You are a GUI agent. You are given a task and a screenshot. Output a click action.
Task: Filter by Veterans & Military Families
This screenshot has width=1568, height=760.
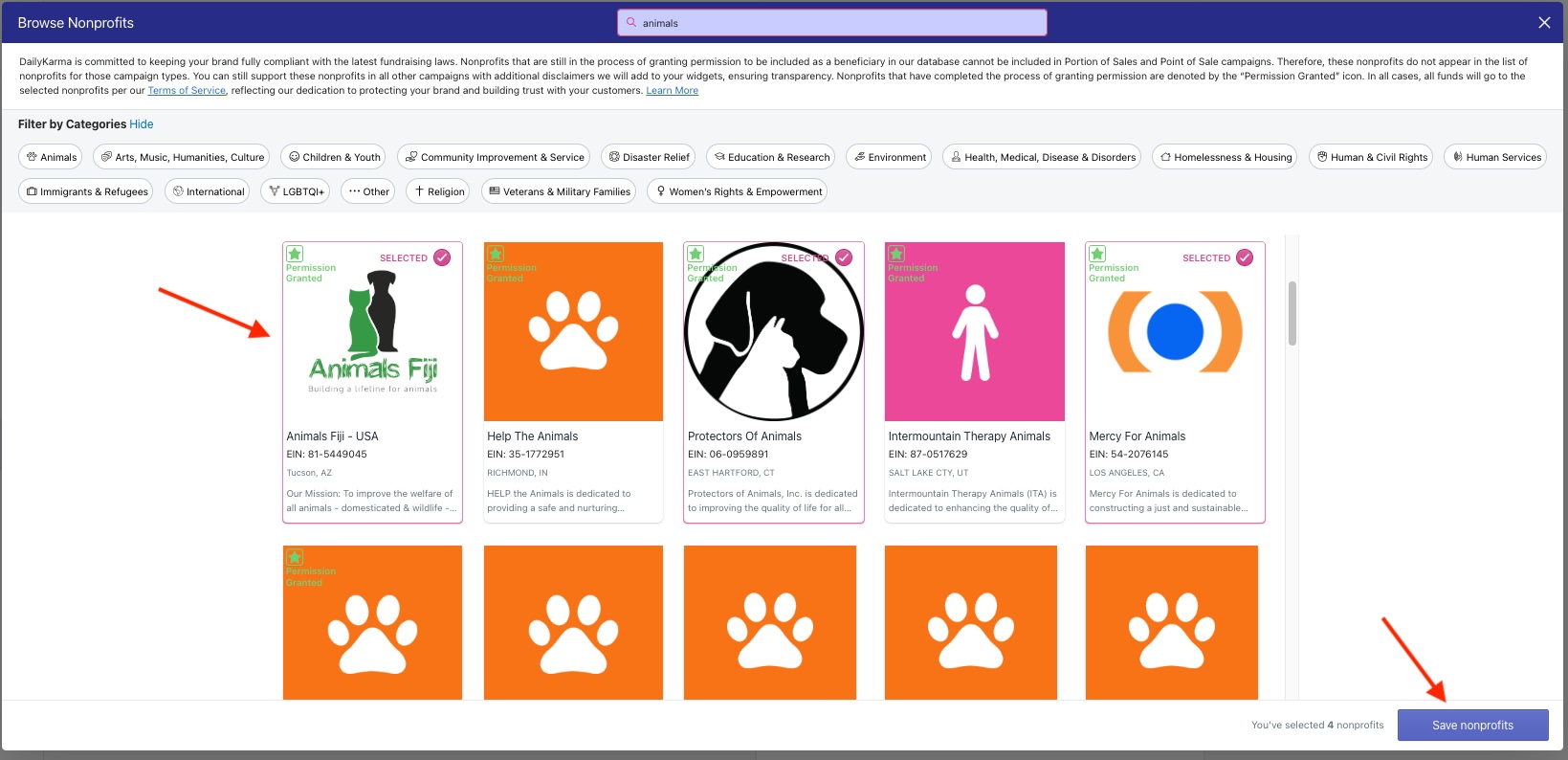pos(559,191)
